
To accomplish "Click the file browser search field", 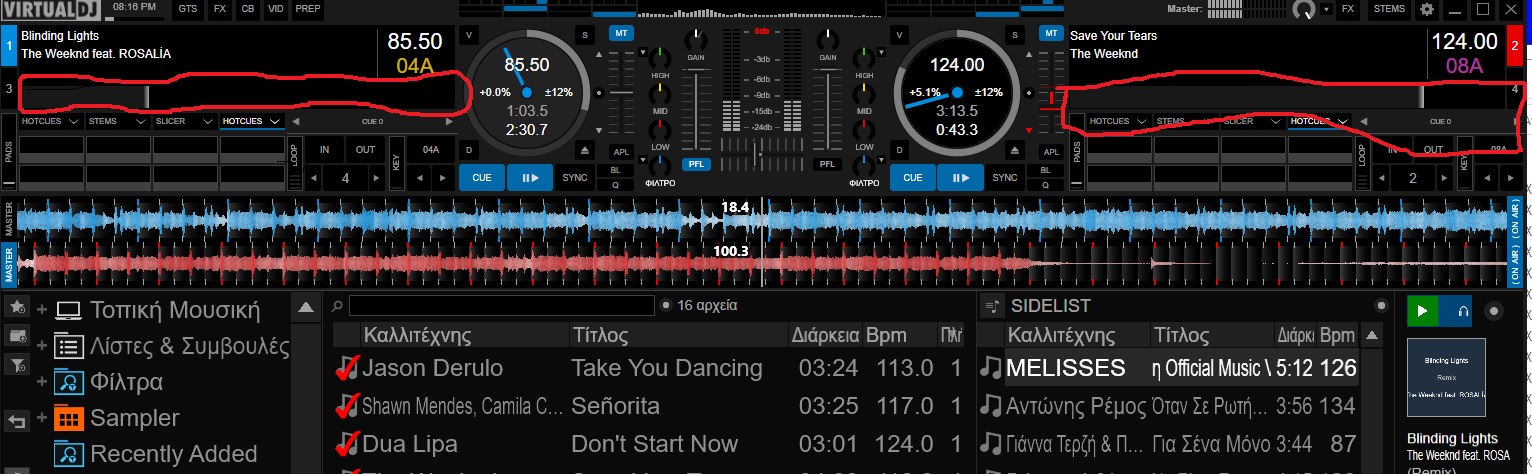I will (500, 305).
